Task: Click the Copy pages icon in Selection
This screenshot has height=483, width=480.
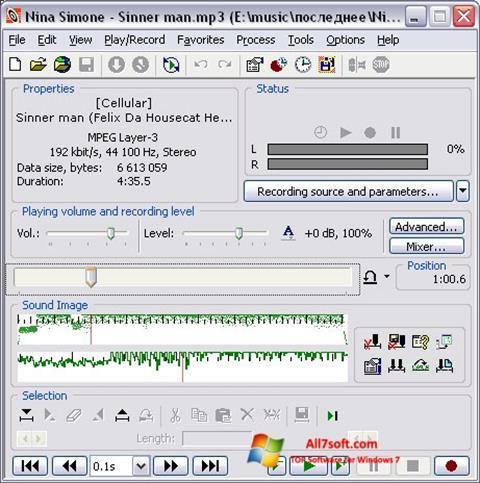Action: click(199, 415)
